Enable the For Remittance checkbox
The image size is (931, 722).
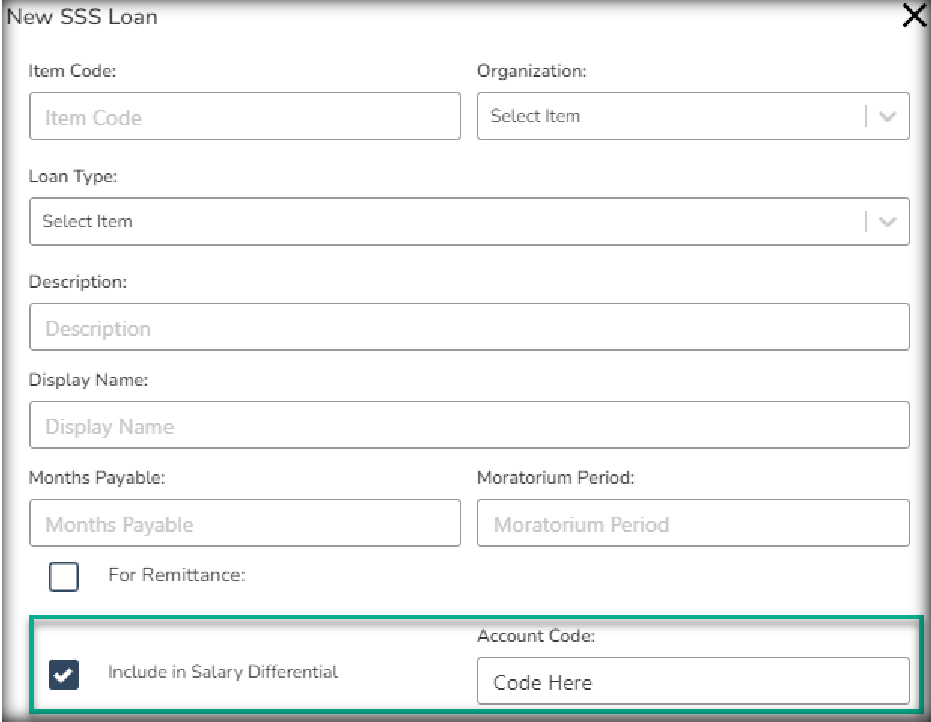pos(64,576)
